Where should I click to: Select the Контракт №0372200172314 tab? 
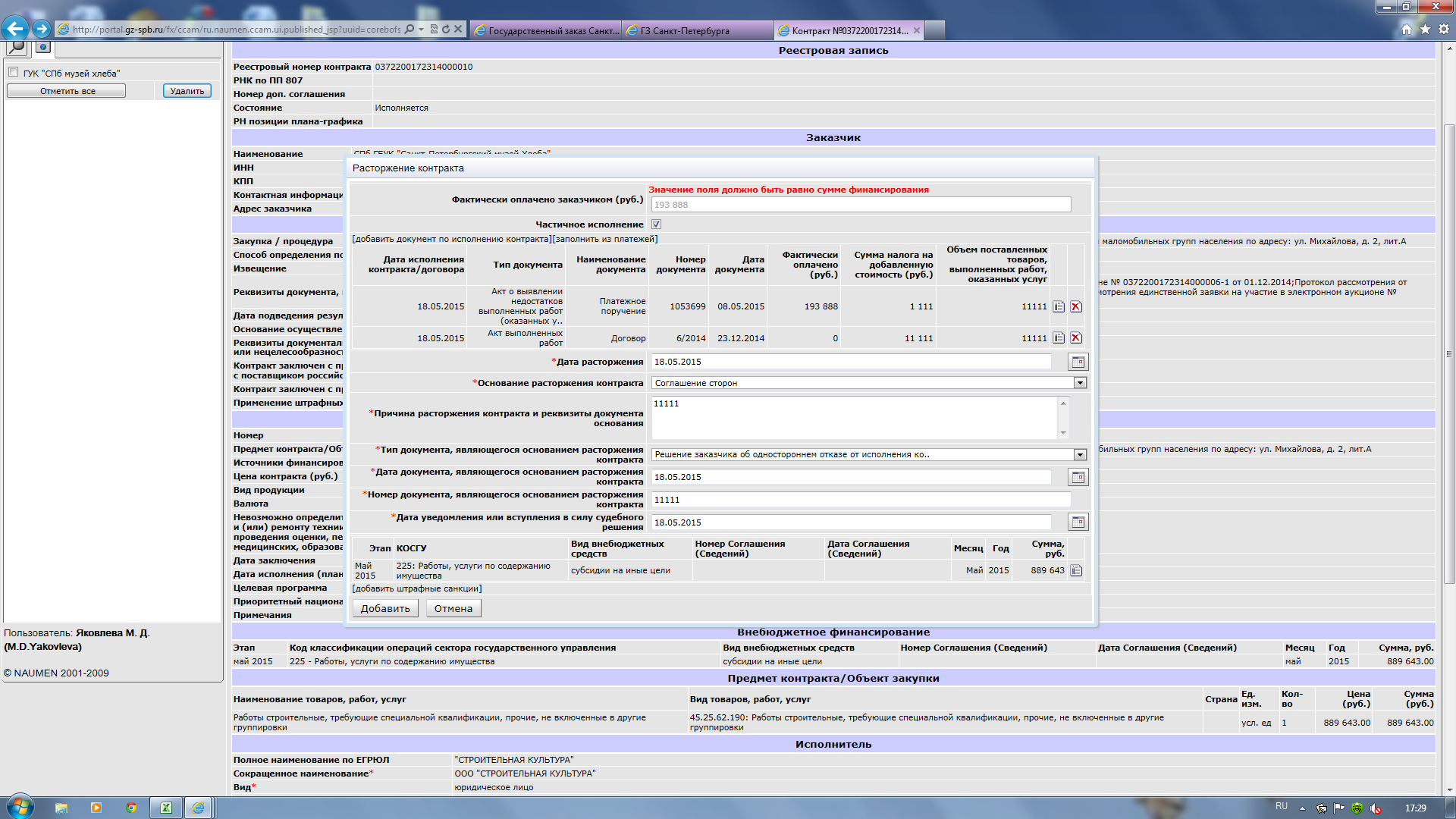849,30
